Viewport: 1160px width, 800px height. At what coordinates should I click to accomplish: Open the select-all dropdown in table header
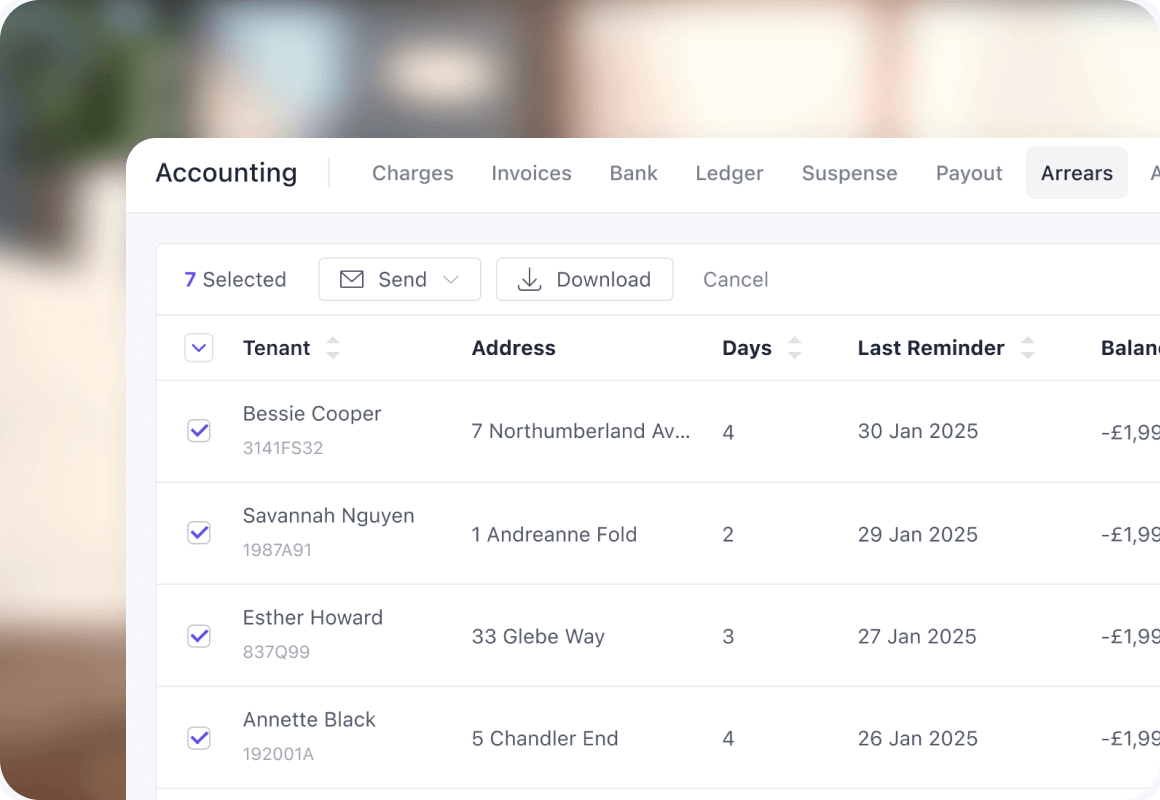199,348
